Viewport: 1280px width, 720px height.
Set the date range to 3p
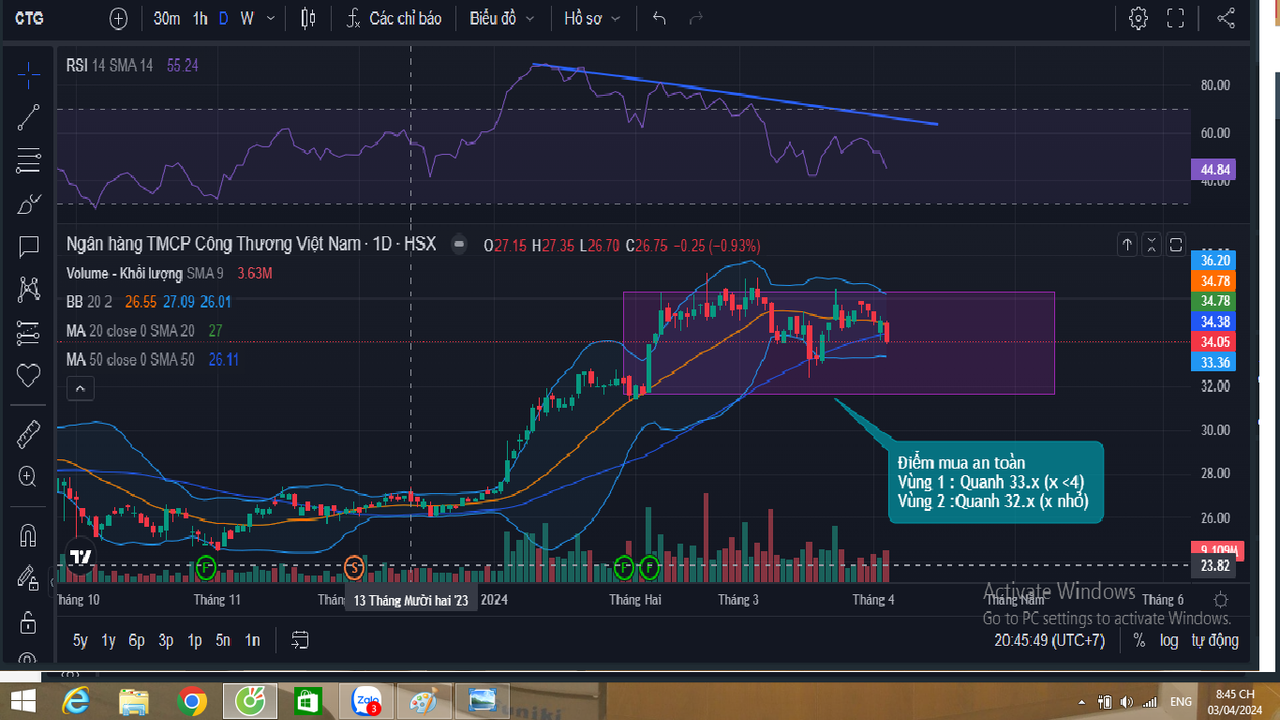(x=166, y=640)
